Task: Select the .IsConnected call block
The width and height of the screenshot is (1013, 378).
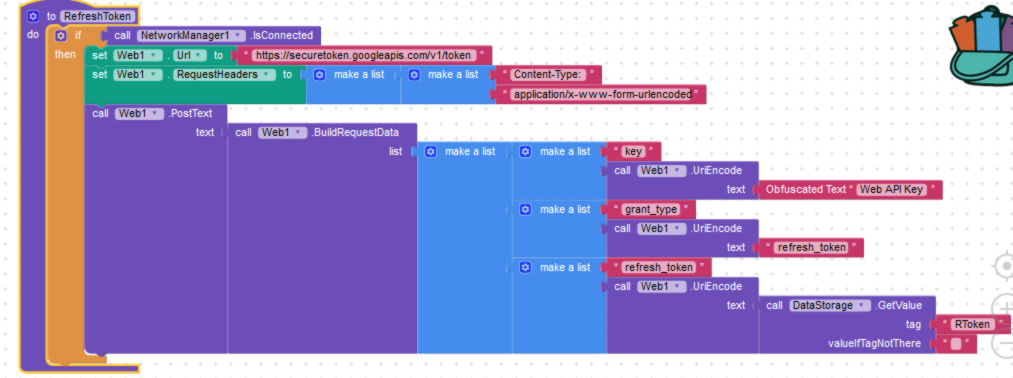Action: click(282, 36)
